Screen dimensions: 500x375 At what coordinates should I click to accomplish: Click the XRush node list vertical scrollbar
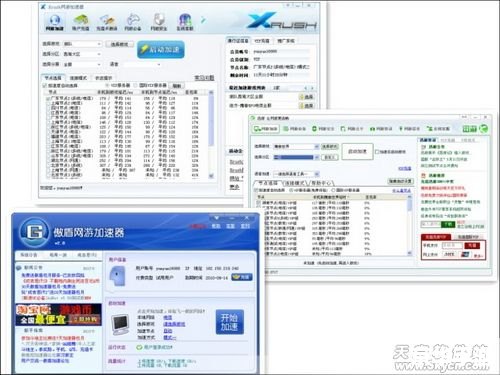211,134
